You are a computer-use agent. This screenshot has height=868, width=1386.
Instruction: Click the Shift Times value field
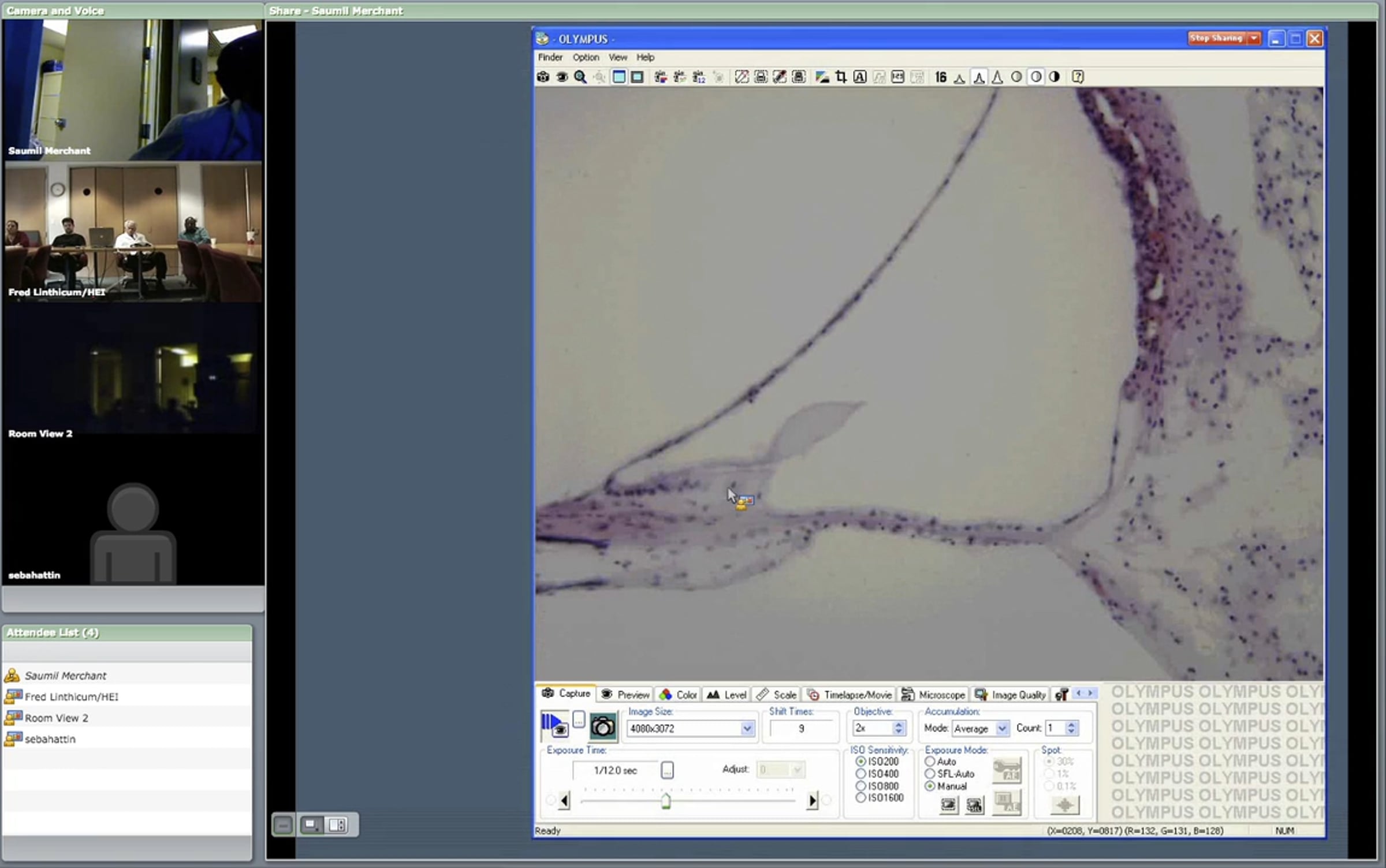point(801,729)
